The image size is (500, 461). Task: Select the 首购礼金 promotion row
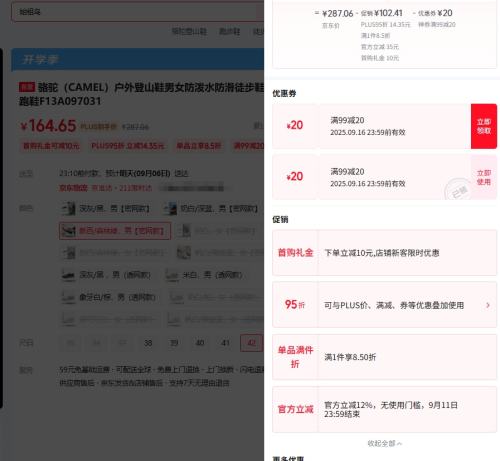(384, 253)
